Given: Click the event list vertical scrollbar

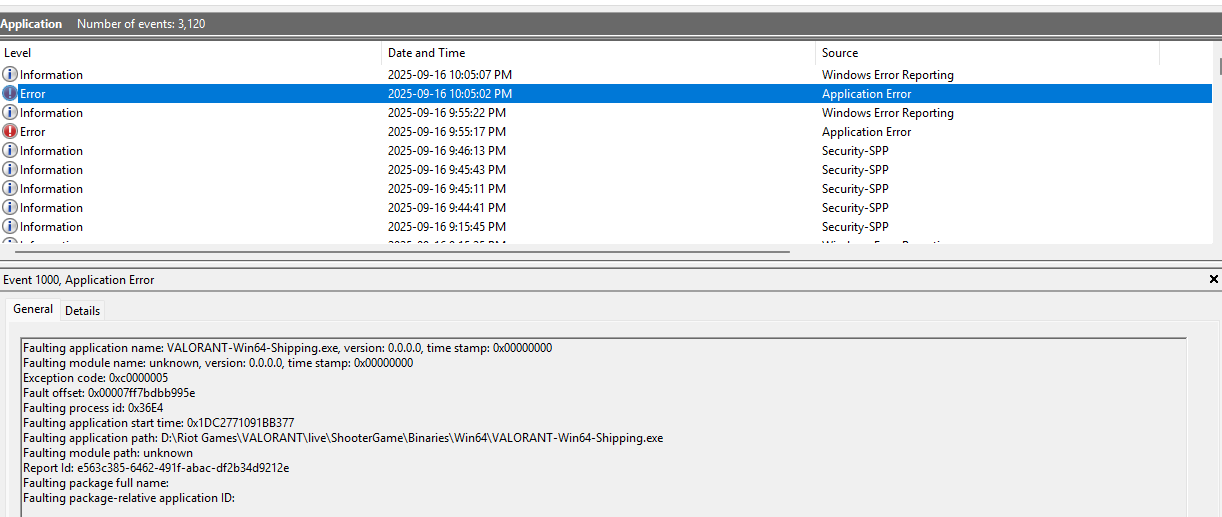Looking at the screenshot, I should 1220,66.
